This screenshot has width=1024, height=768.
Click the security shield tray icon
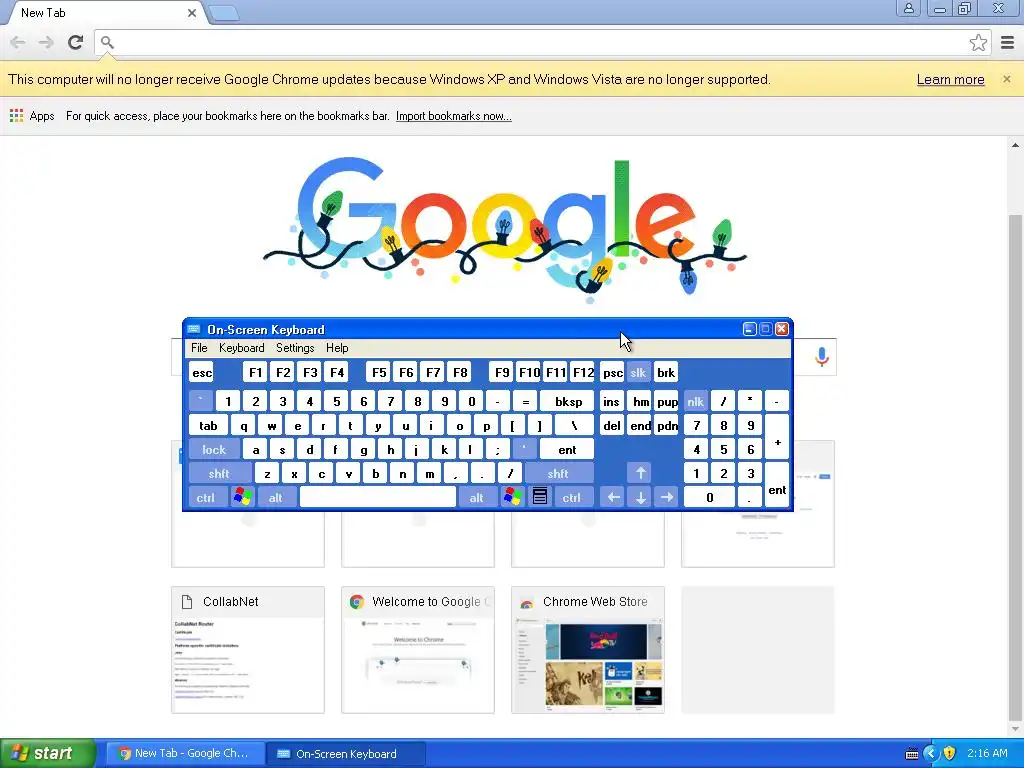coord(950,754)
